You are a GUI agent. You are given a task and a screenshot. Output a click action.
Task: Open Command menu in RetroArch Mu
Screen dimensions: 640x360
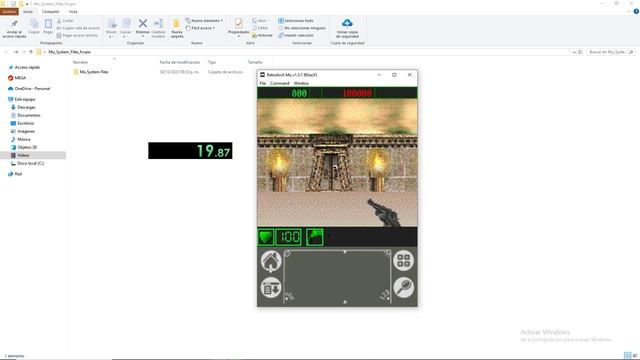pyautogui.click(x=280, y=83)
